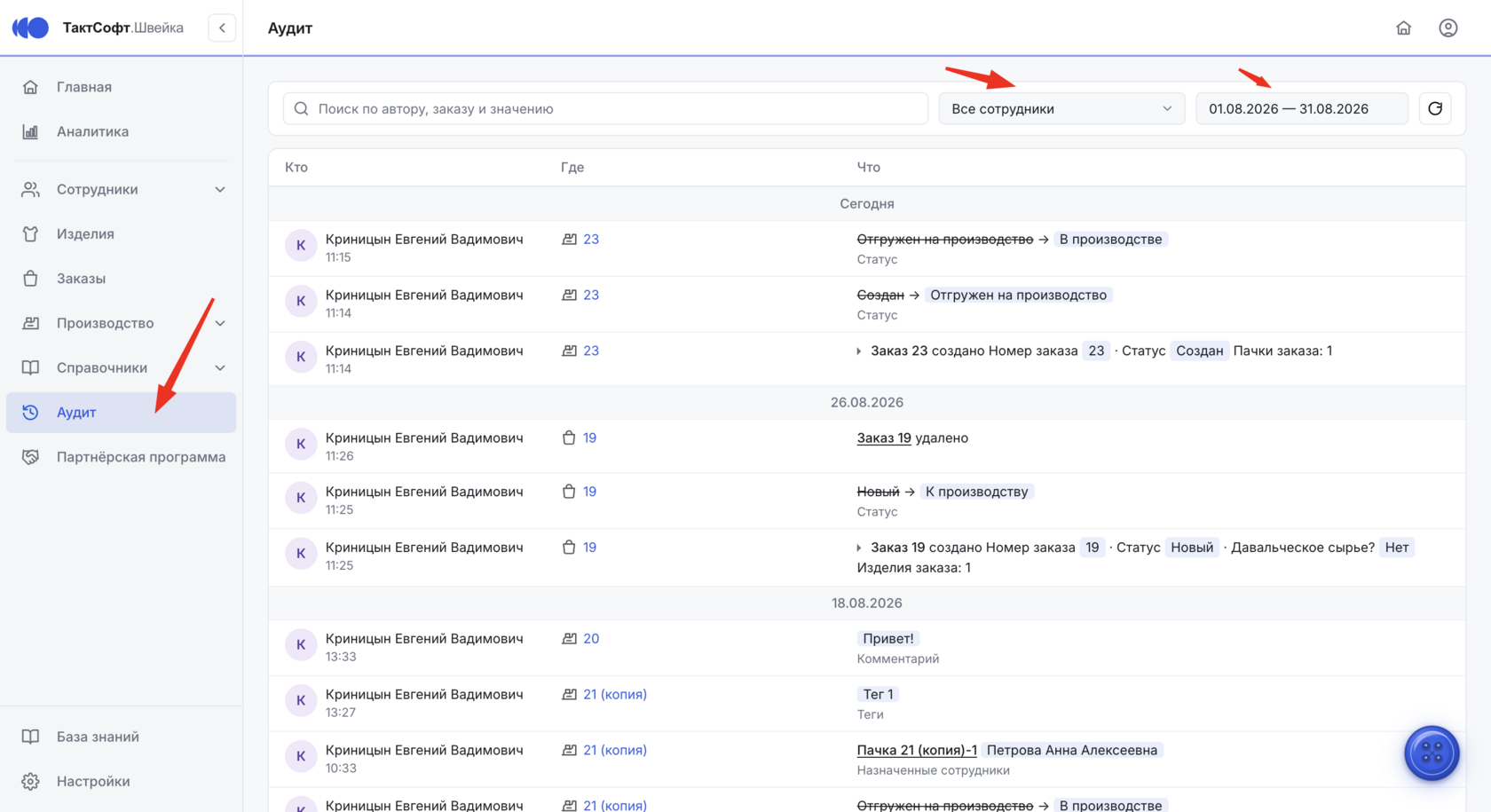
Task: Expand the Производство sidebar submenu
Action: [x=220, y=323]
